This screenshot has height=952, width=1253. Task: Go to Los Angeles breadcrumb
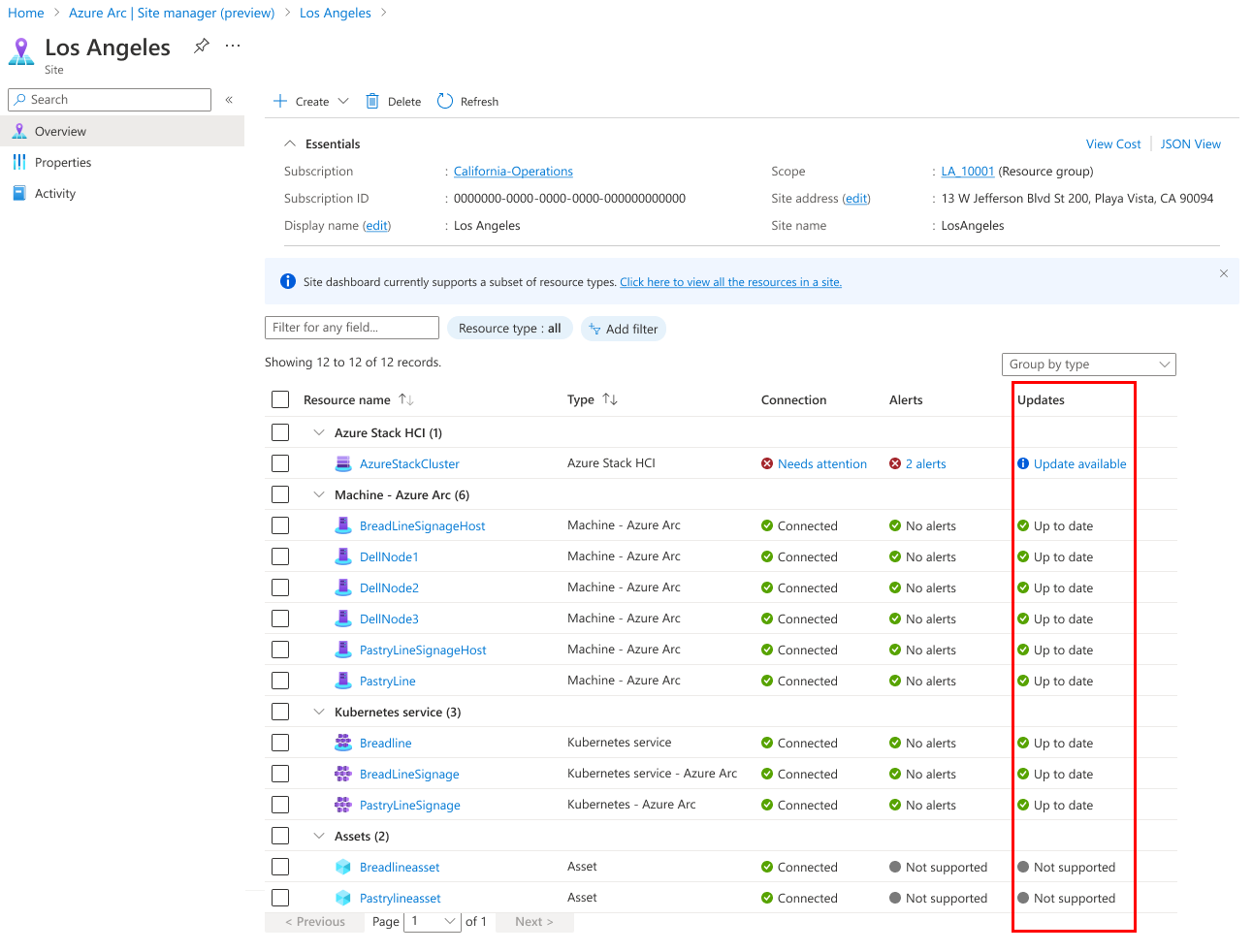[x=336, y=13]
